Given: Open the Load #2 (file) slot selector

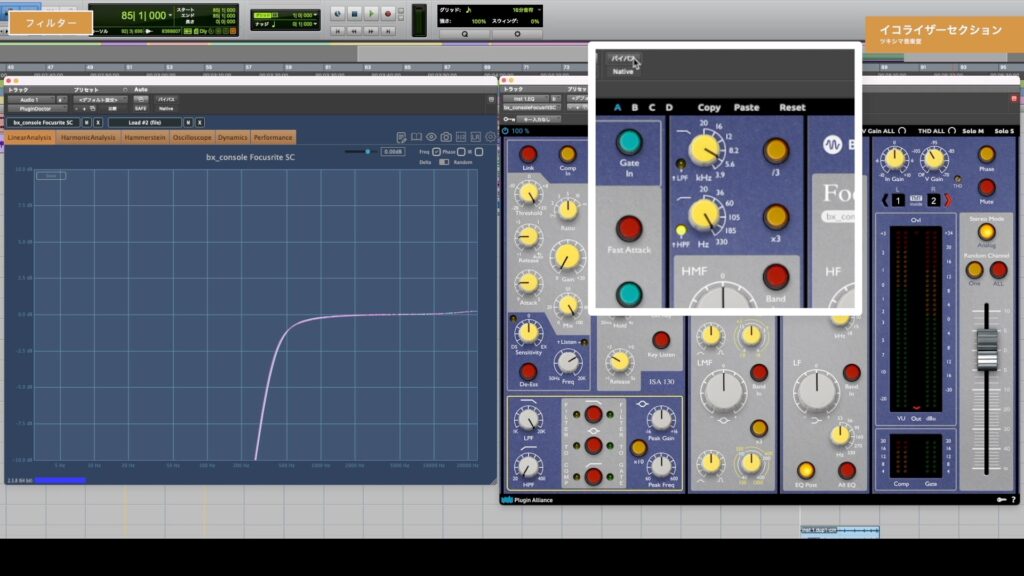Looking at the screenshot, I should pos(144,122).
